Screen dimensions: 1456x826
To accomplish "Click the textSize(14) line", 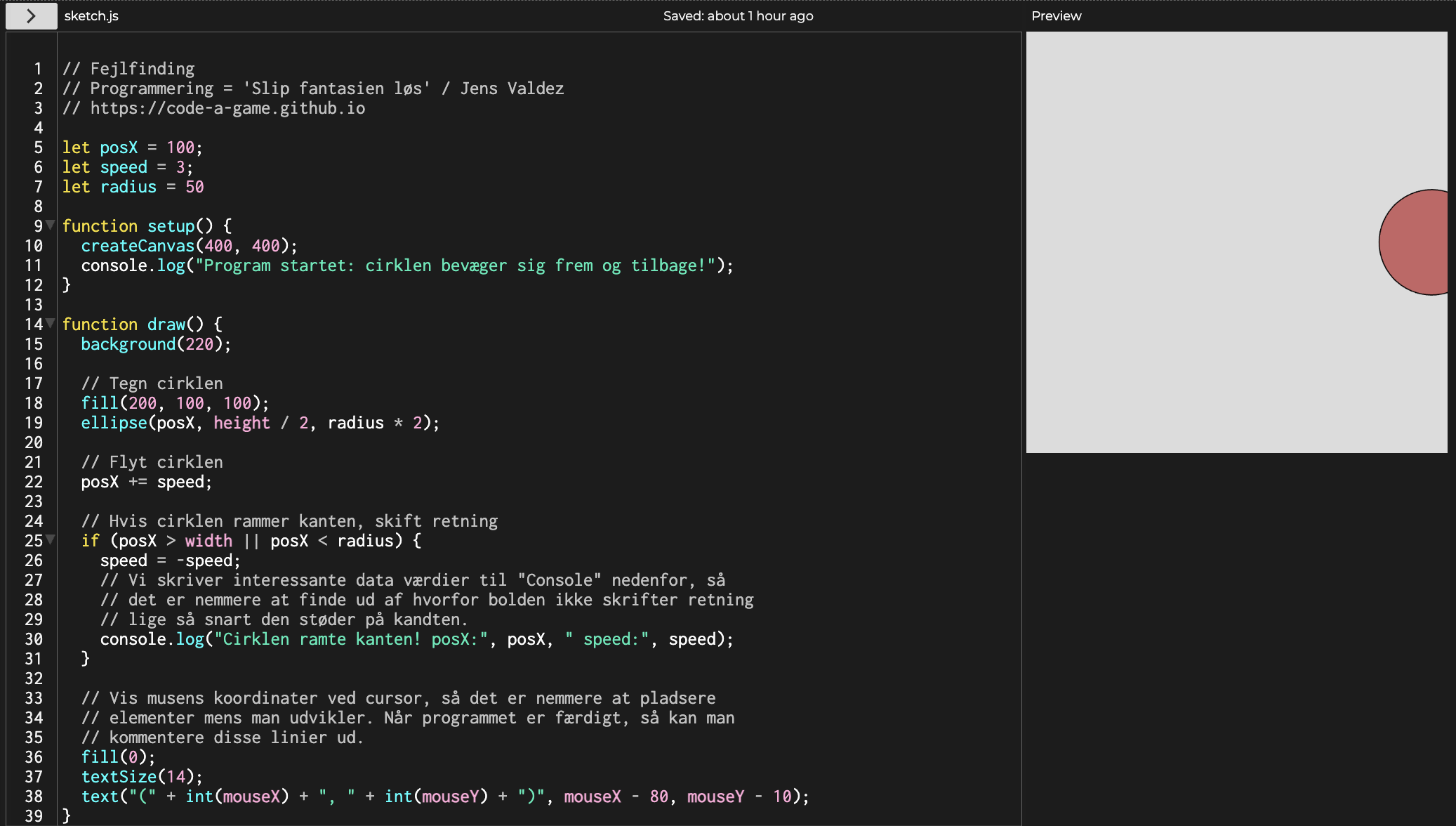I will (141, 777).
